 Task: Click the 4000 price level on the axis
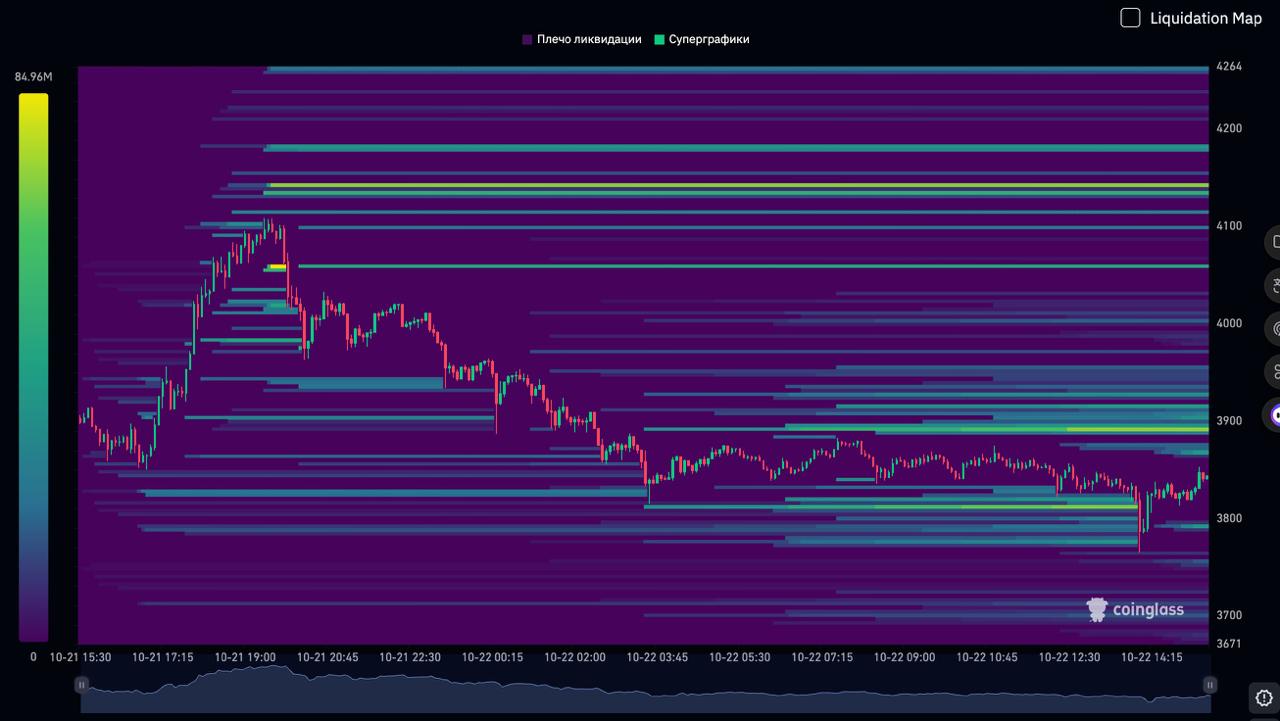1228,323
